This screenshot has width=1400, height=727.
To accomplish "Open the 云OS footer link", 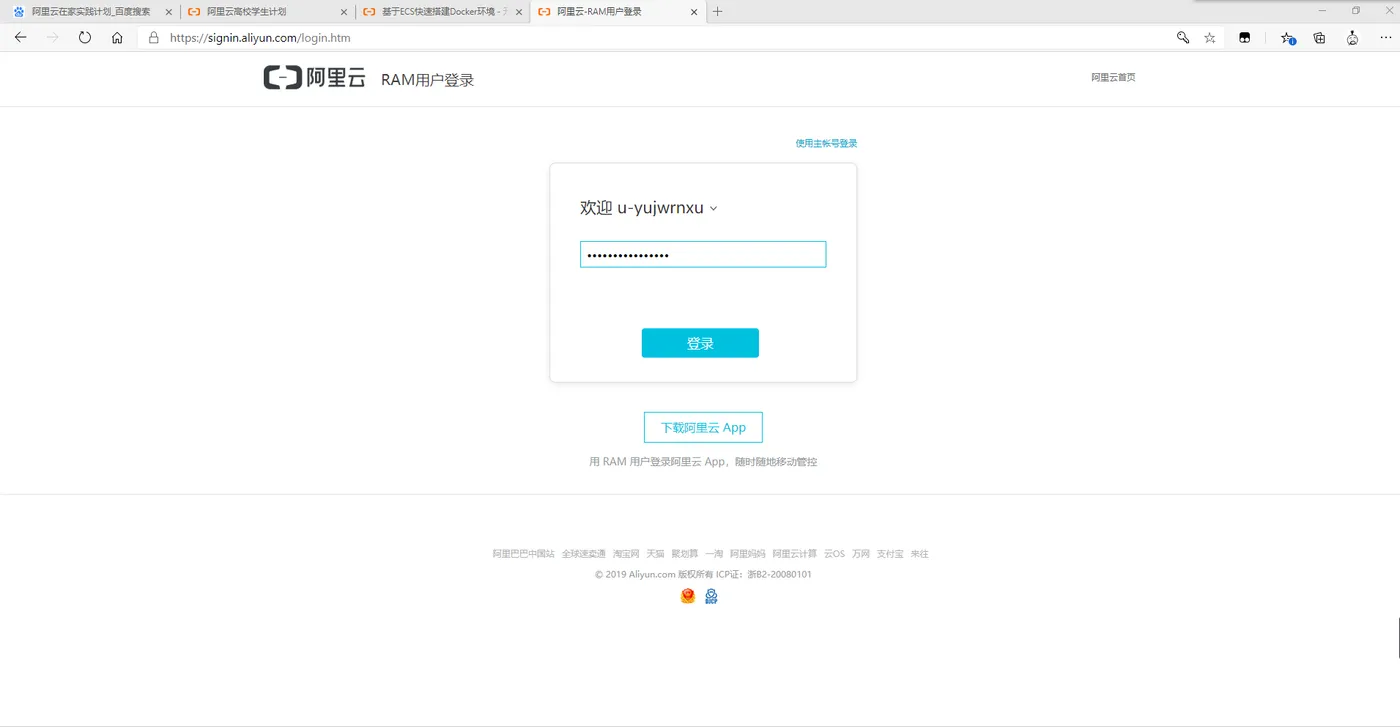I will [x=834, y=554].
